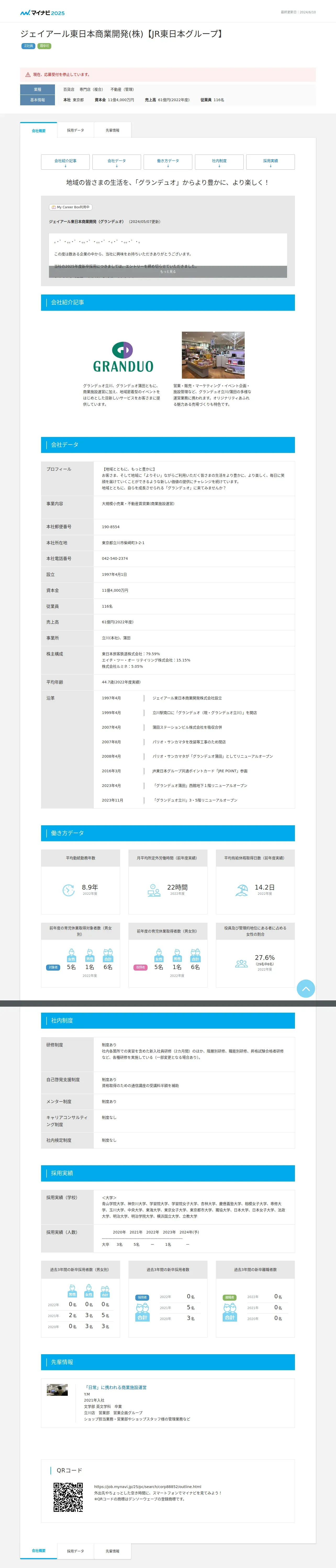
Task: Click the mynavi outline.html URL text
Action: click(x=148, y=1486)
